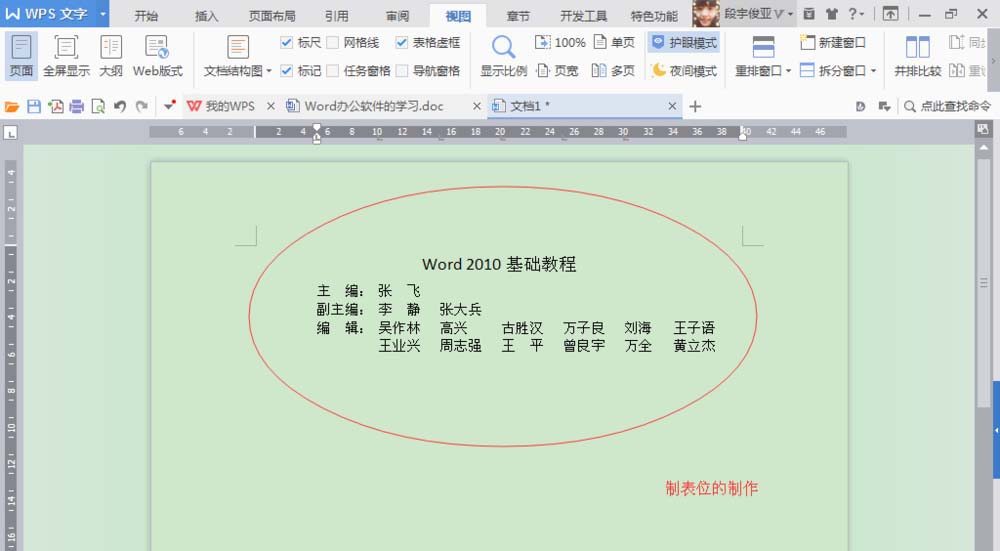This screenshot has height=551, width=1000.
Task: Open the WPS 文字 application menu arrow
Action: [103, 13]
